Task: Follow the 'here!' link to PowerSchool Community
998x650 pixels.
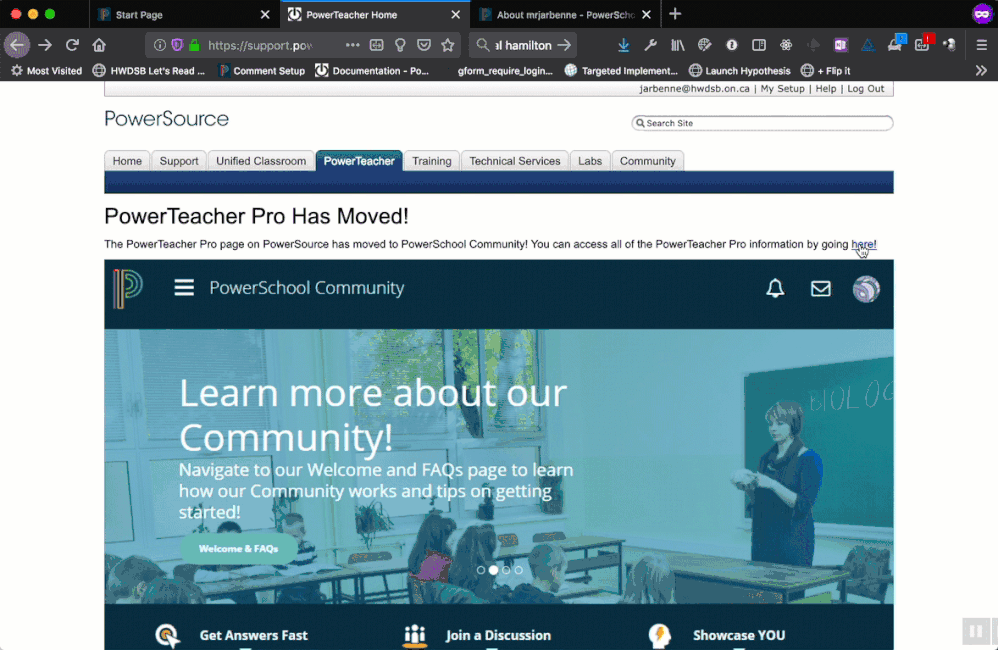Action: [x=864, y=244]
